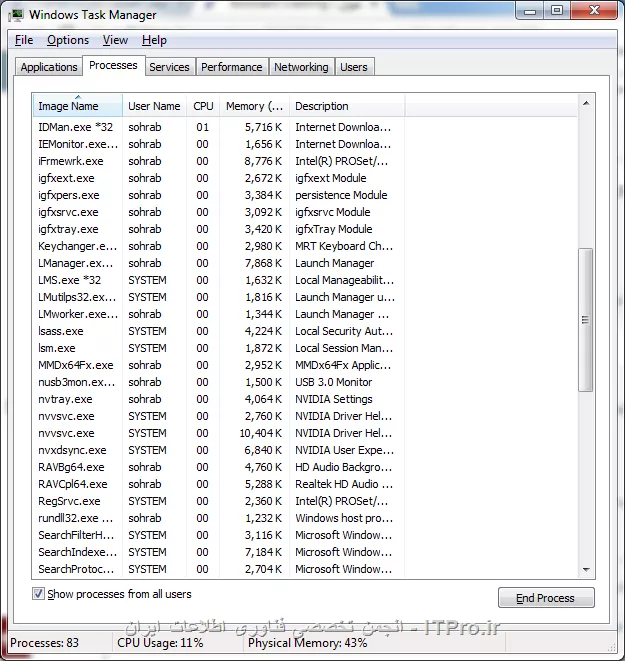
Task: Open the Performance tab
Action: point(231,67)
